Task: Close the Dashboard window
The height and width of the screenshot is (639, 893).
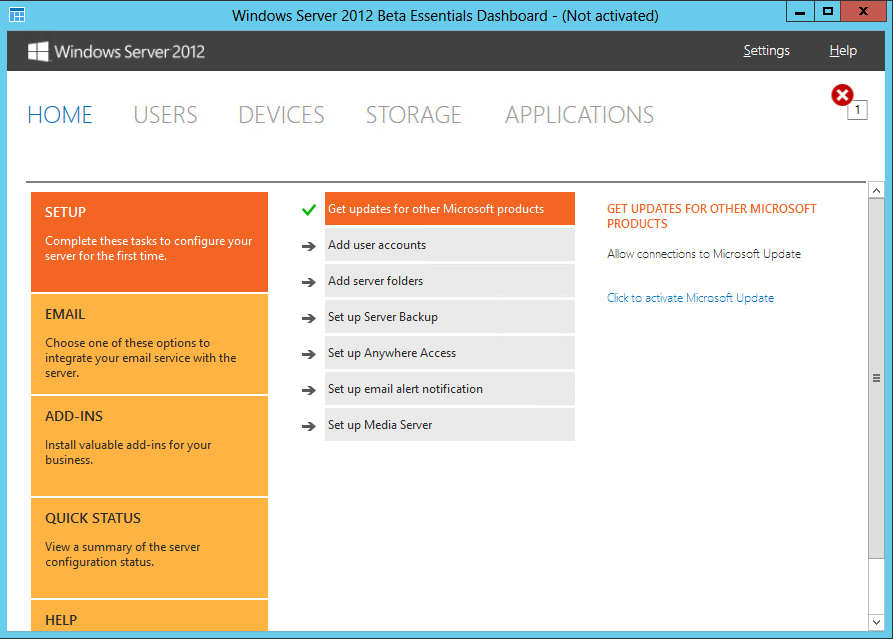Action: 863,12
